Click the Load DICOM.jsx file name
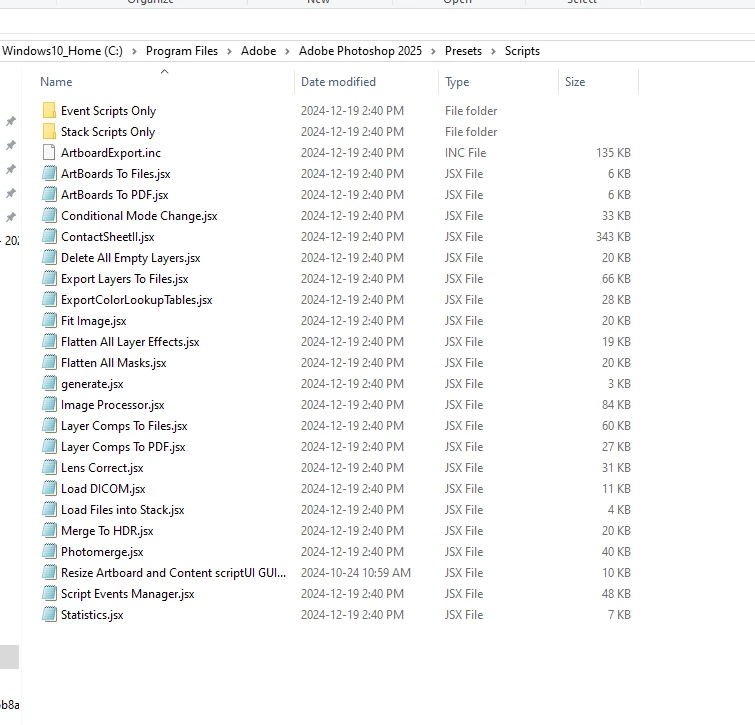 click(103, 489)
